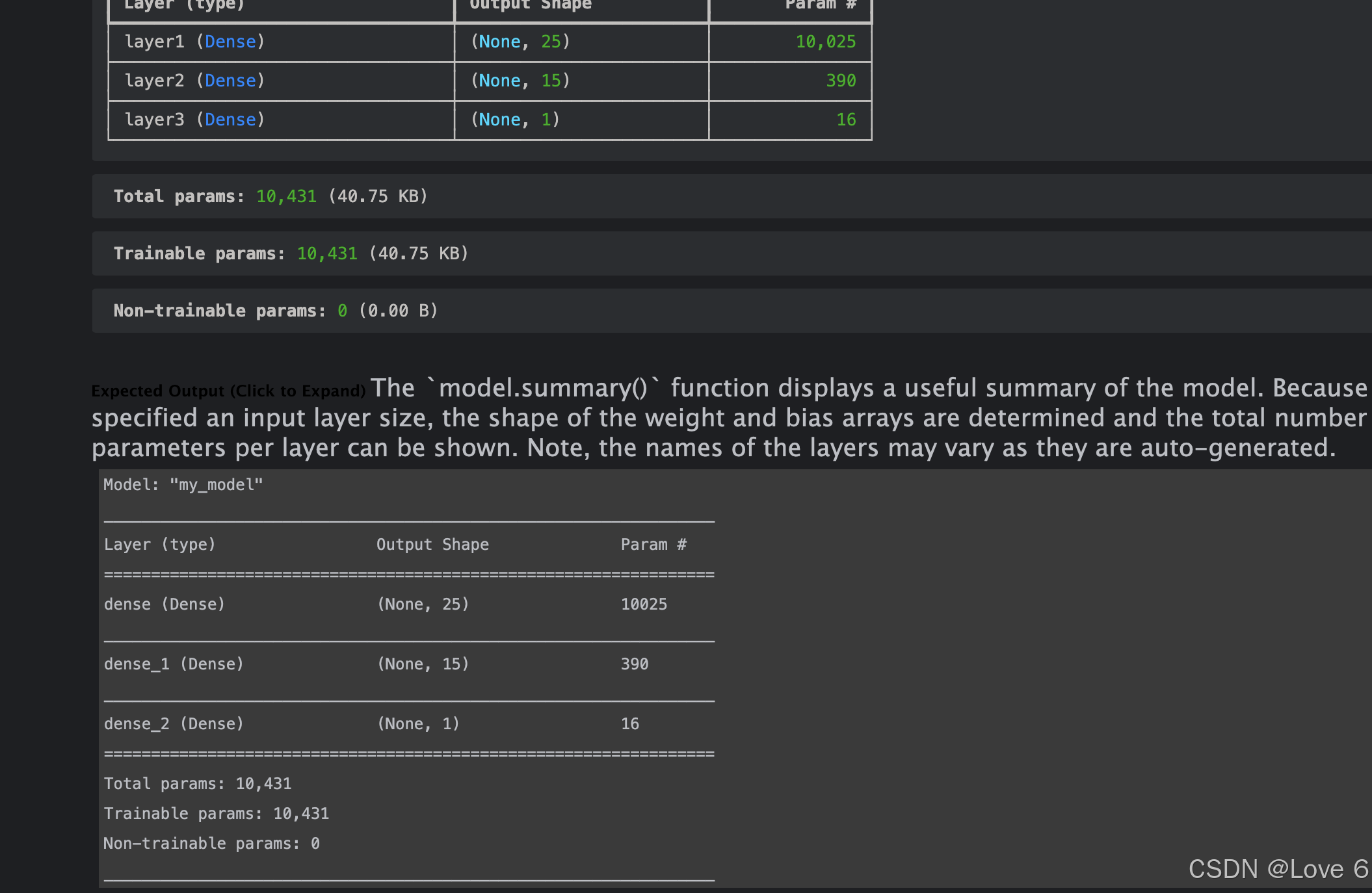Click '(None, 1)' in layer3 row
This screenshot has width=1372, height=893.
(515, 120)
